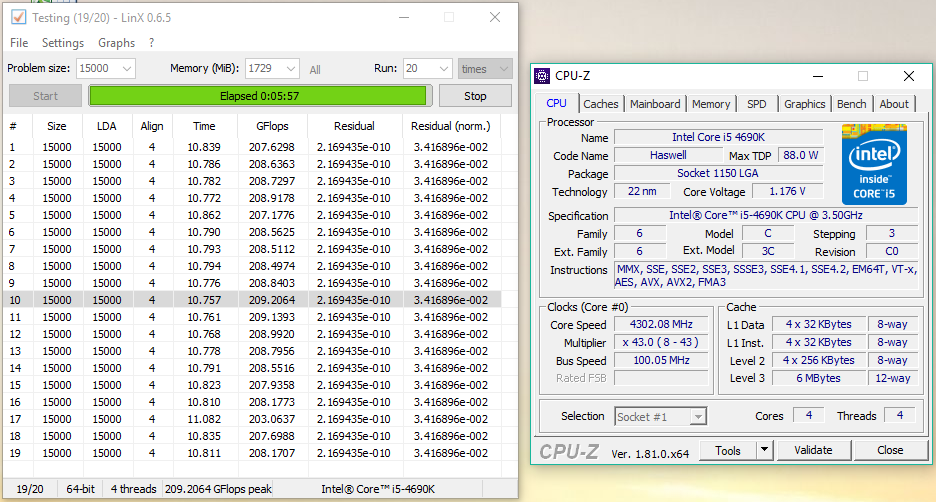Open the Settings menu in LinX
Image resolution: width=936 pixels, height=502 pixels.
coord(63,43)
